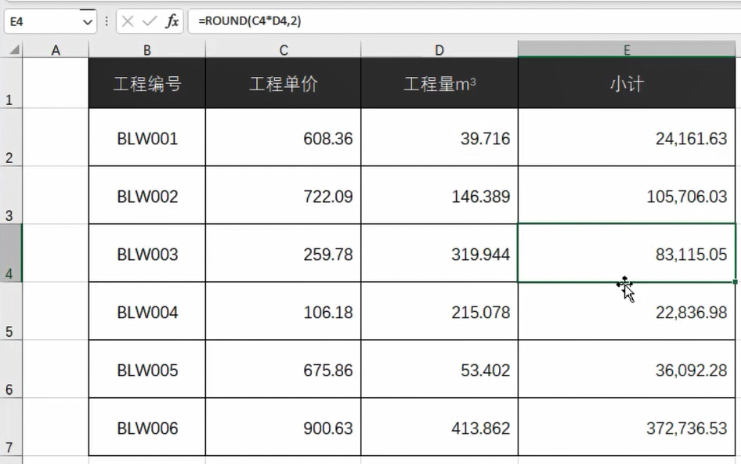Select cell containing BLW004
This screenshot has height=464, width=741.
147,311
